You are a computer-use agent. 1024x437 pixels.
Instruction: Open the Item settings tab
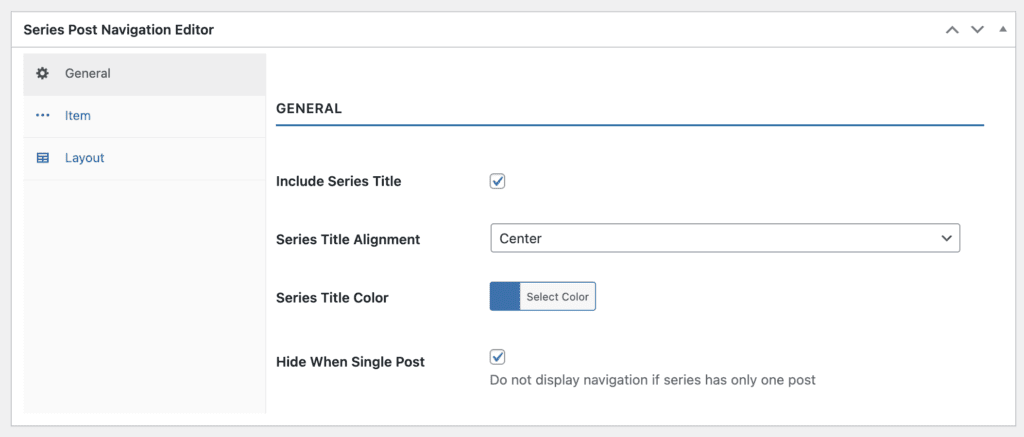(78, 116)
